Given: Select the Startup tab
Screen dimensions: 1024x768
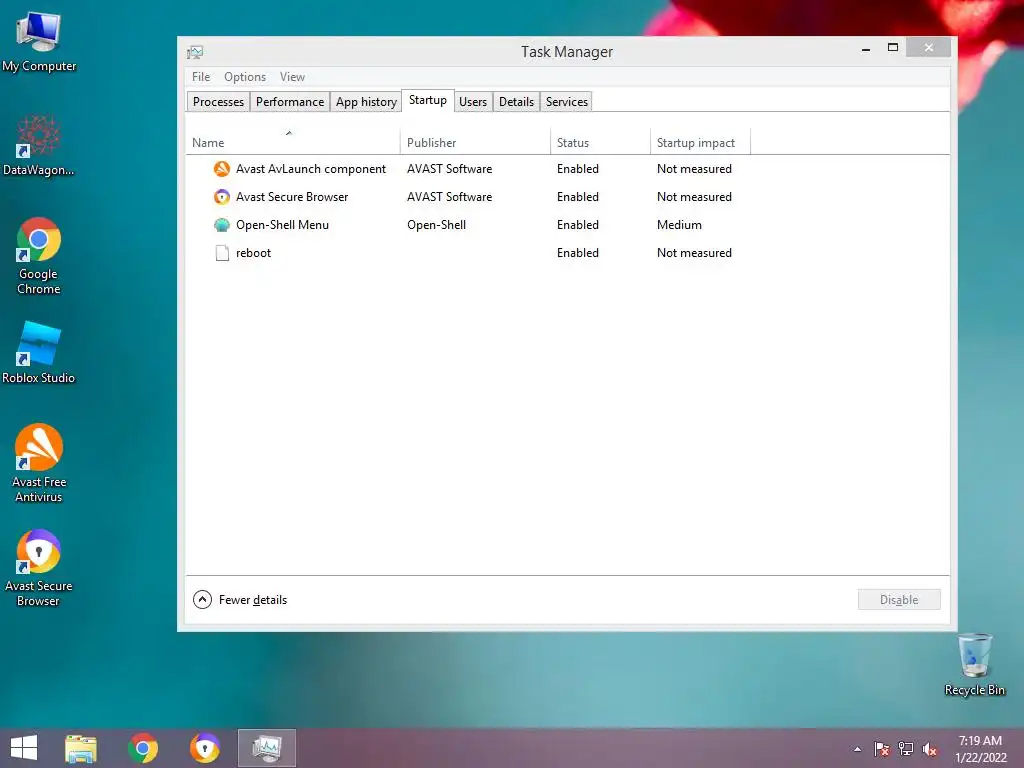Looking at the screenshot, I should 428,101.
